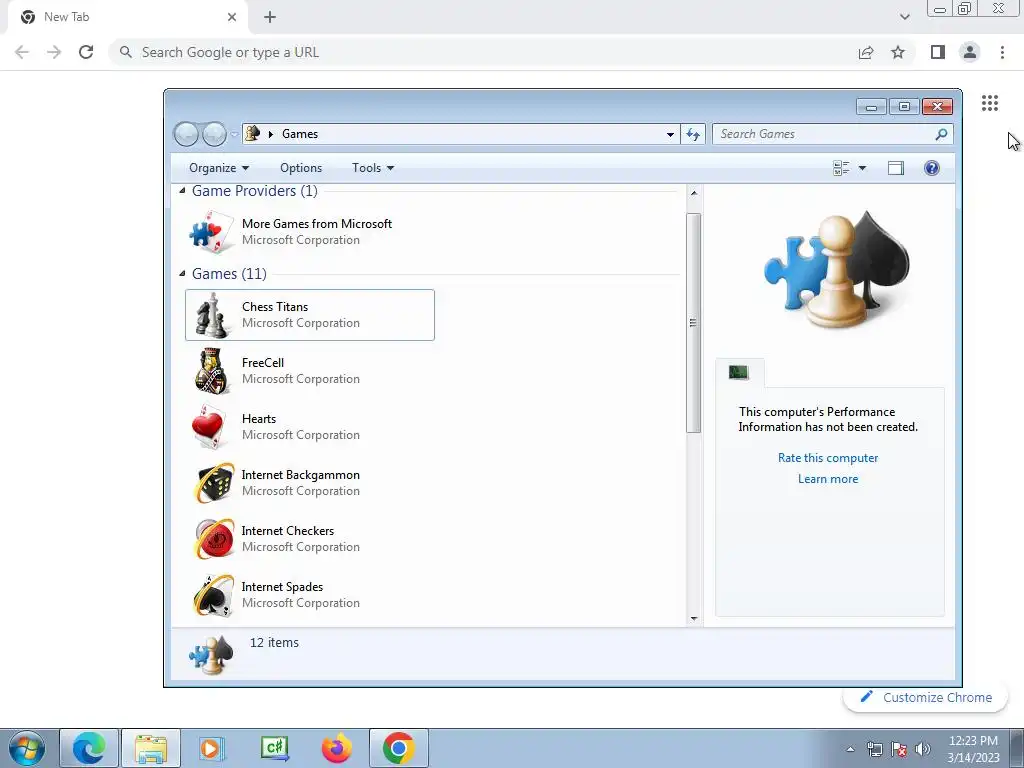The height and width of the screenshot is (768, 1024).
Task: Click More Games from Microsoft icon
Action: coord(212,232)
